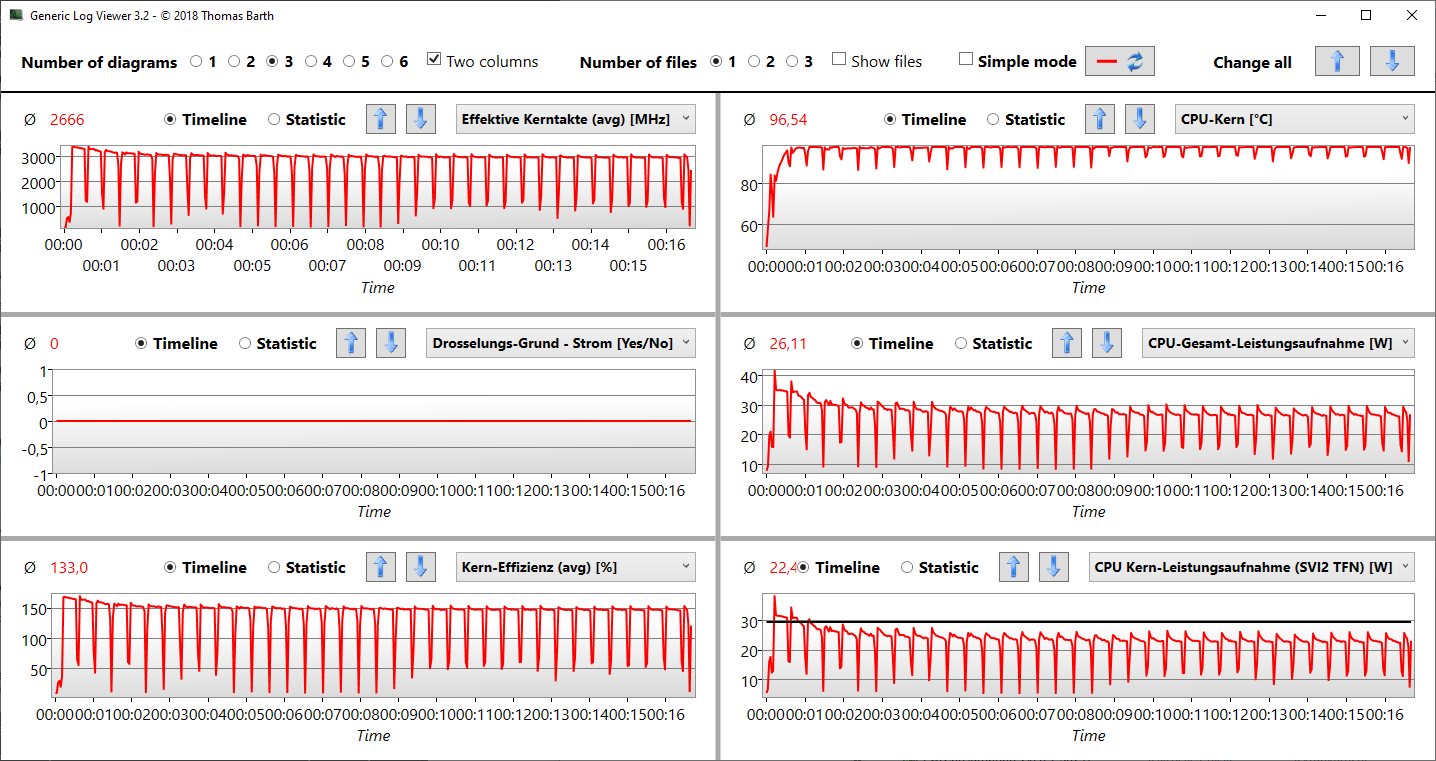Click up arrow in CPU Kern-Leistungsaufnahme diagram header
This screenshot has height=761, width=1436.
pos(1014,567)
